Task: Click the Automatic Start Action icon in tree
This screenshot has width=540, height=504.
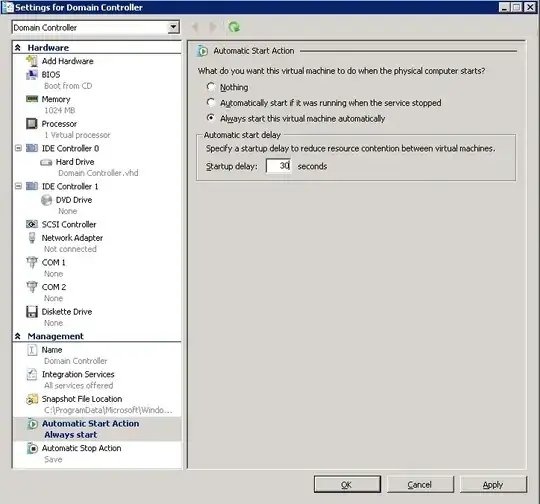Action: [x=32, y=424]
